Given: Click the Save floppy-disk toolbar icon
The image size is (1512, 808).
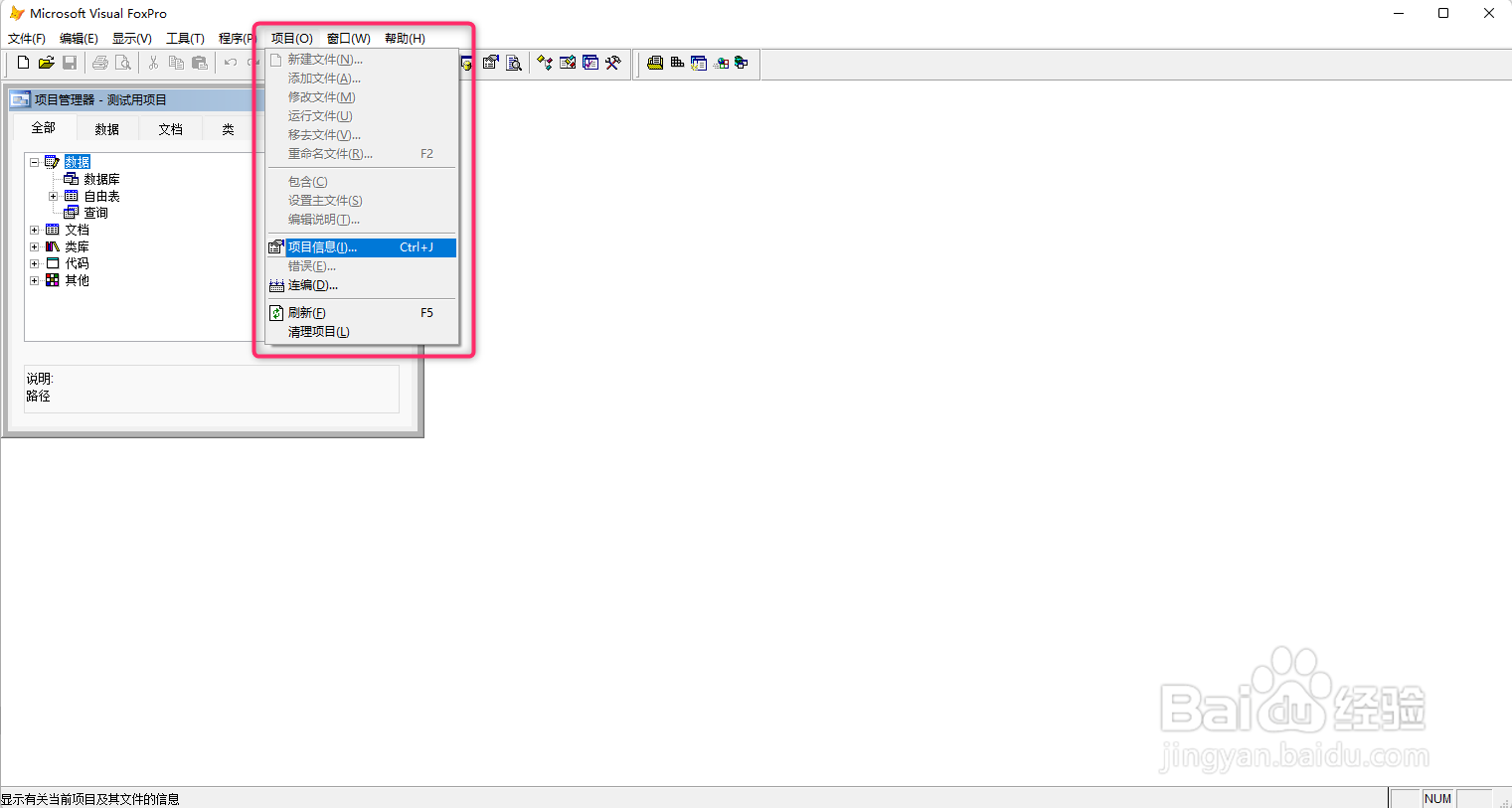Looking at the screenshot, I should (70, 63).
